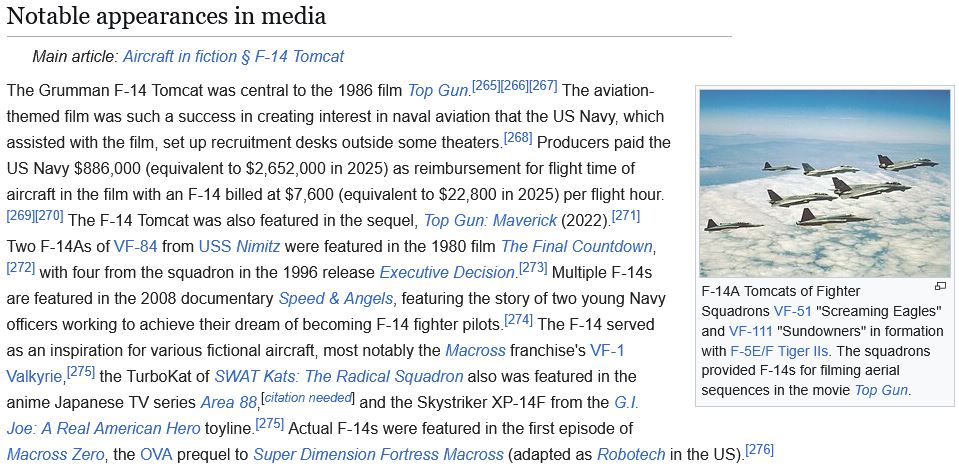Screen dimensions: 959x473
Task: Open Super Dimension Fortress Macross link
Action: click(378, 455)
